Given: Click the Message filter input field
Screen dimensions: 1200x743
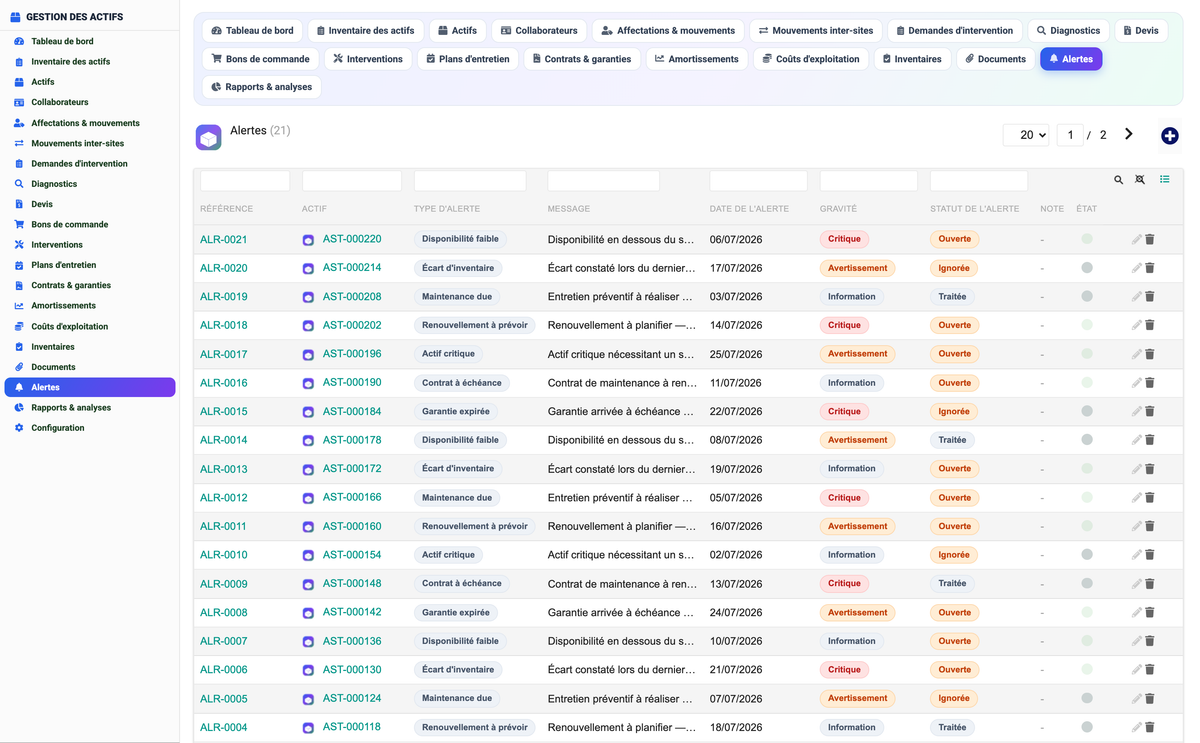Looking at the screenshot, I should tap(604, 181).
